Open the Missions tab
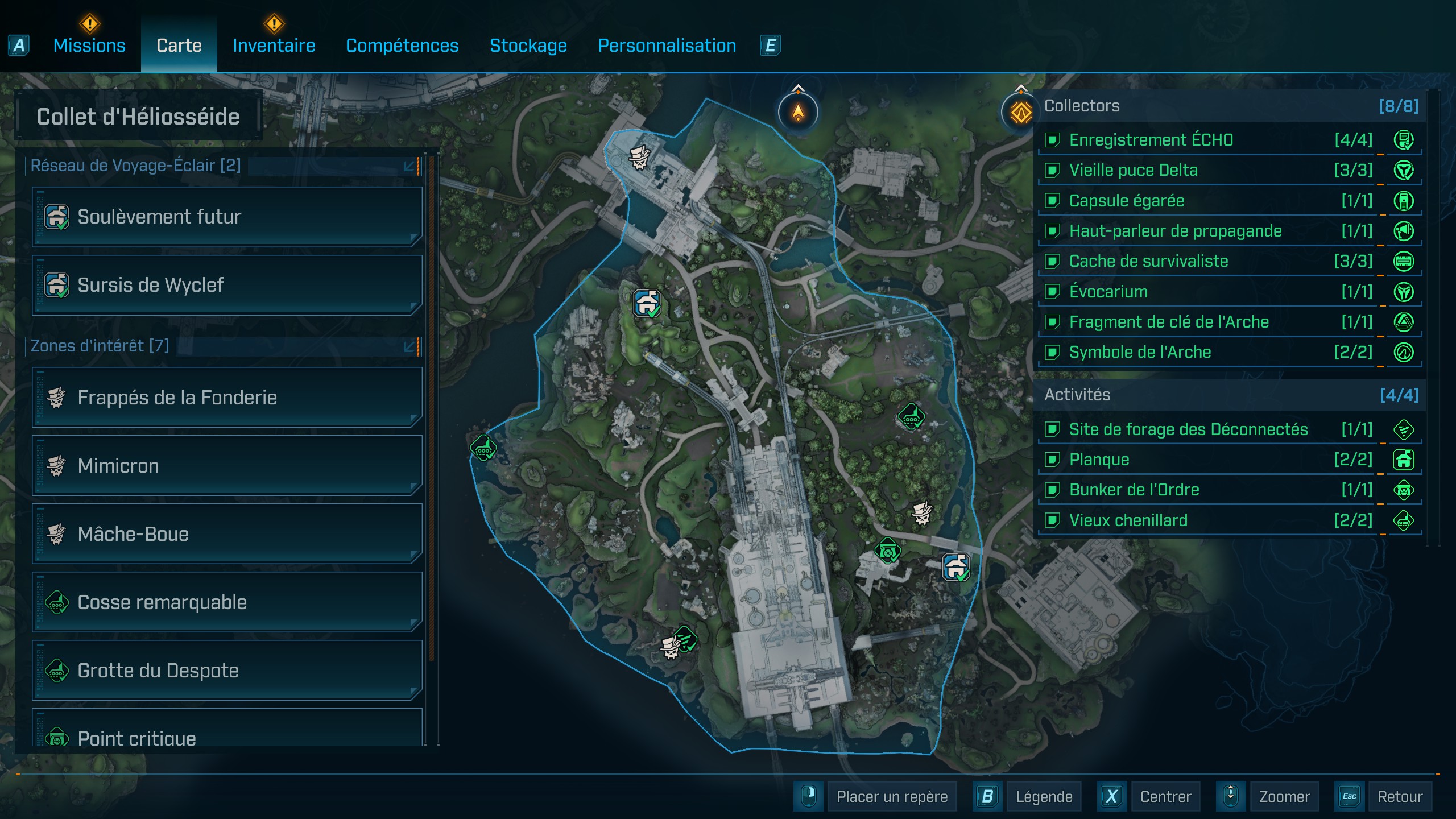This screenshot has height=819, width=1456. click(89, 45)
